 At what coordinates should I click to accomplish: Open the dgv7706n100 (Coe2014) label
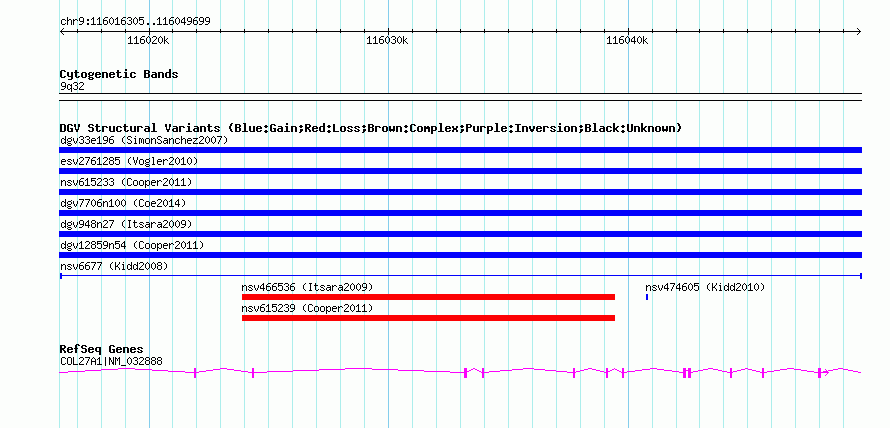tap(123, 203)
